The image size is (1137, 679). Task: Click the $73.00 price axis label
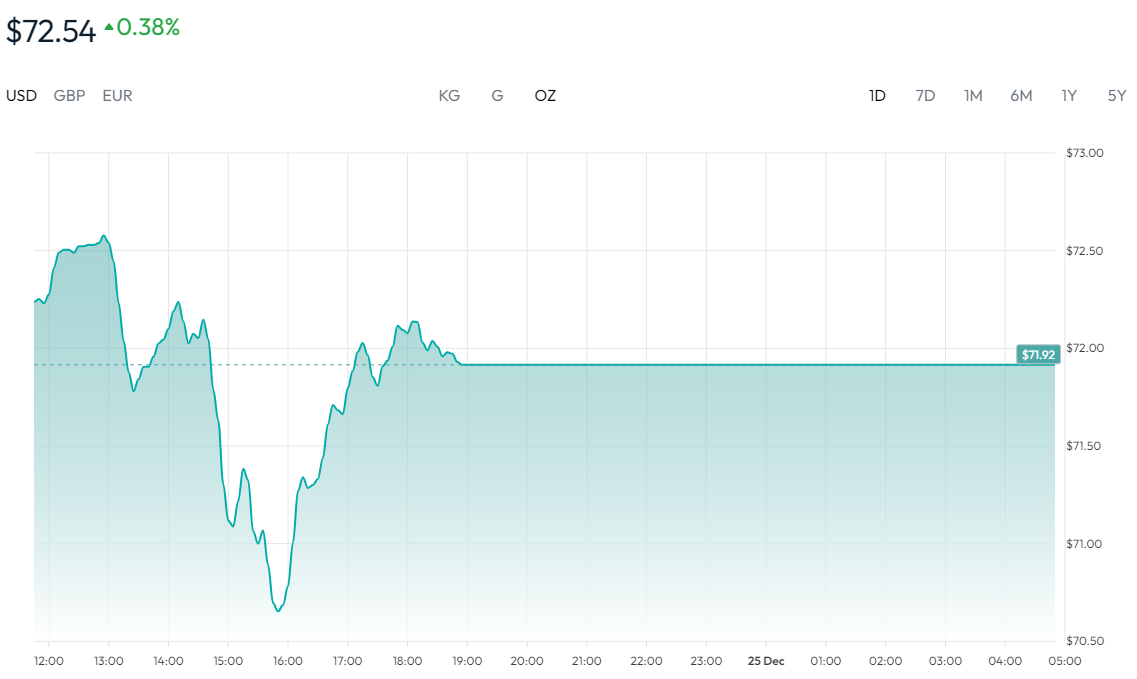[x=1085, y=153]
